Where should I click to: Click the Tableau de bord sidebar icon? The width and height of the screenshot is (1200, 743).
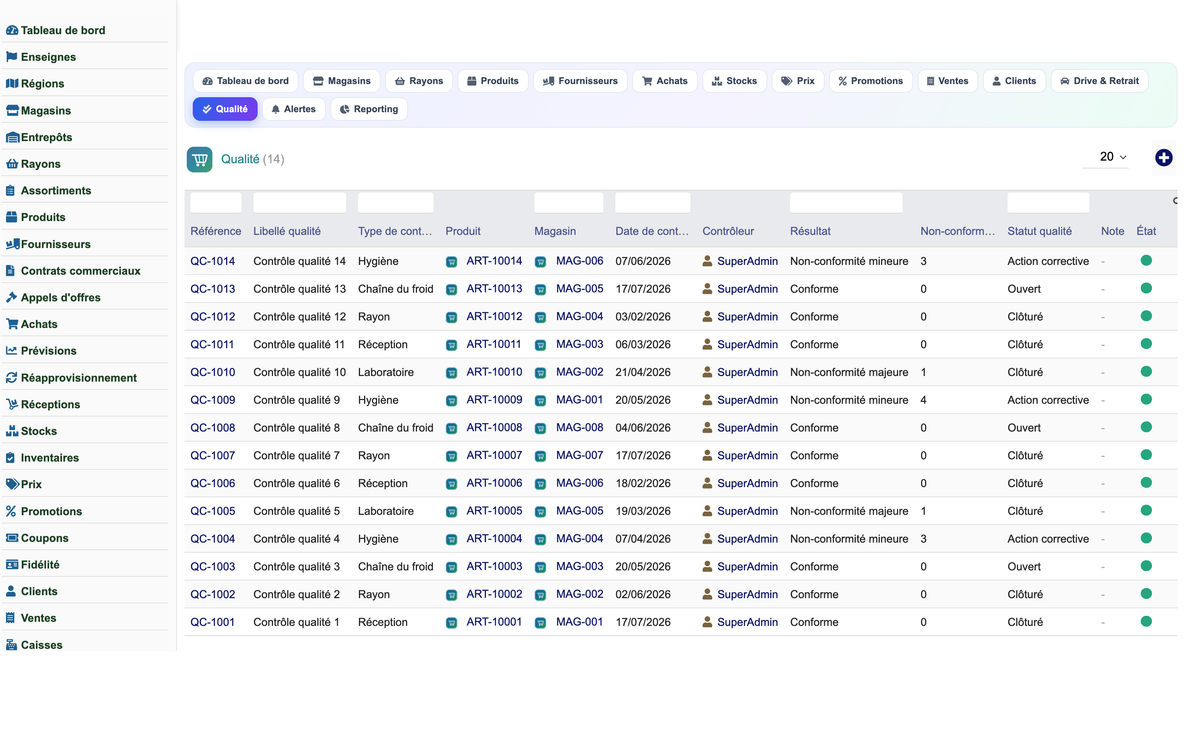pyautogui.click(x=12, y=31)
